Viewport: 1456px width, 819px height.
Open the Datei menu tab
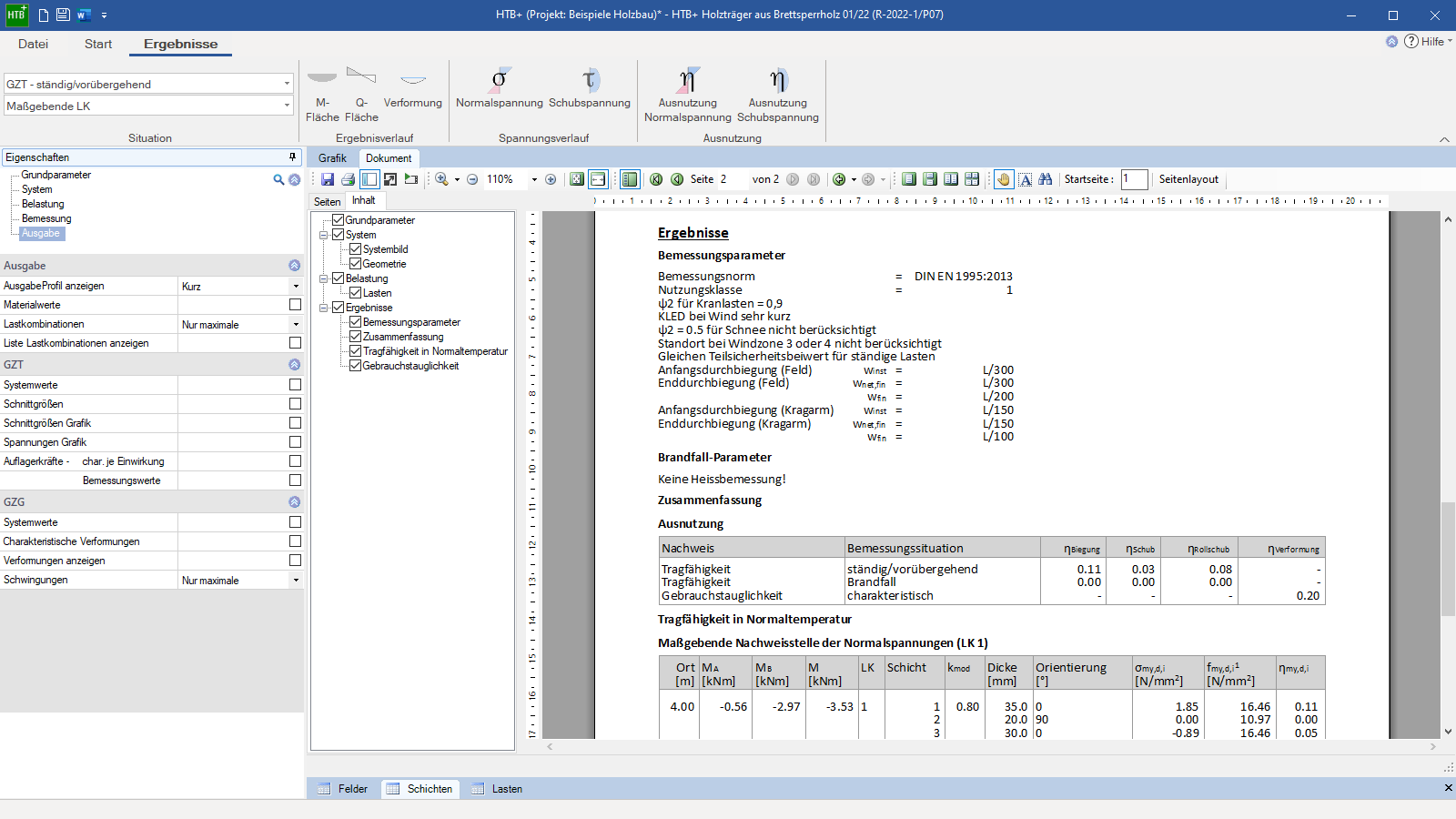point(33,44)
